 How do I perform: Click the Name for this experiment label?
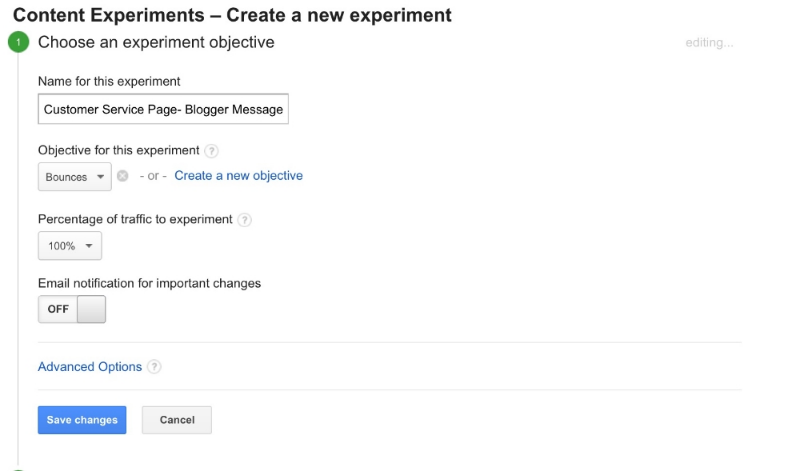(109, 82)
